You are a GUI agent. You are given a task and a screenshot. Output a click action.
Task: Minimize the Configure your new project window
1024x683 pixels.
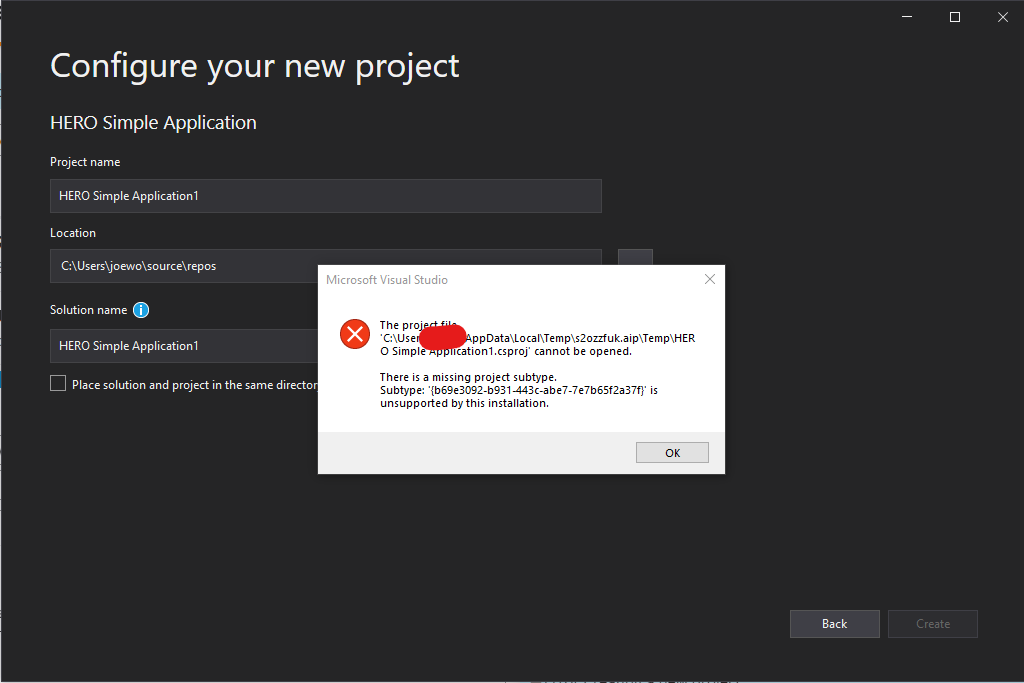(907, 17)
